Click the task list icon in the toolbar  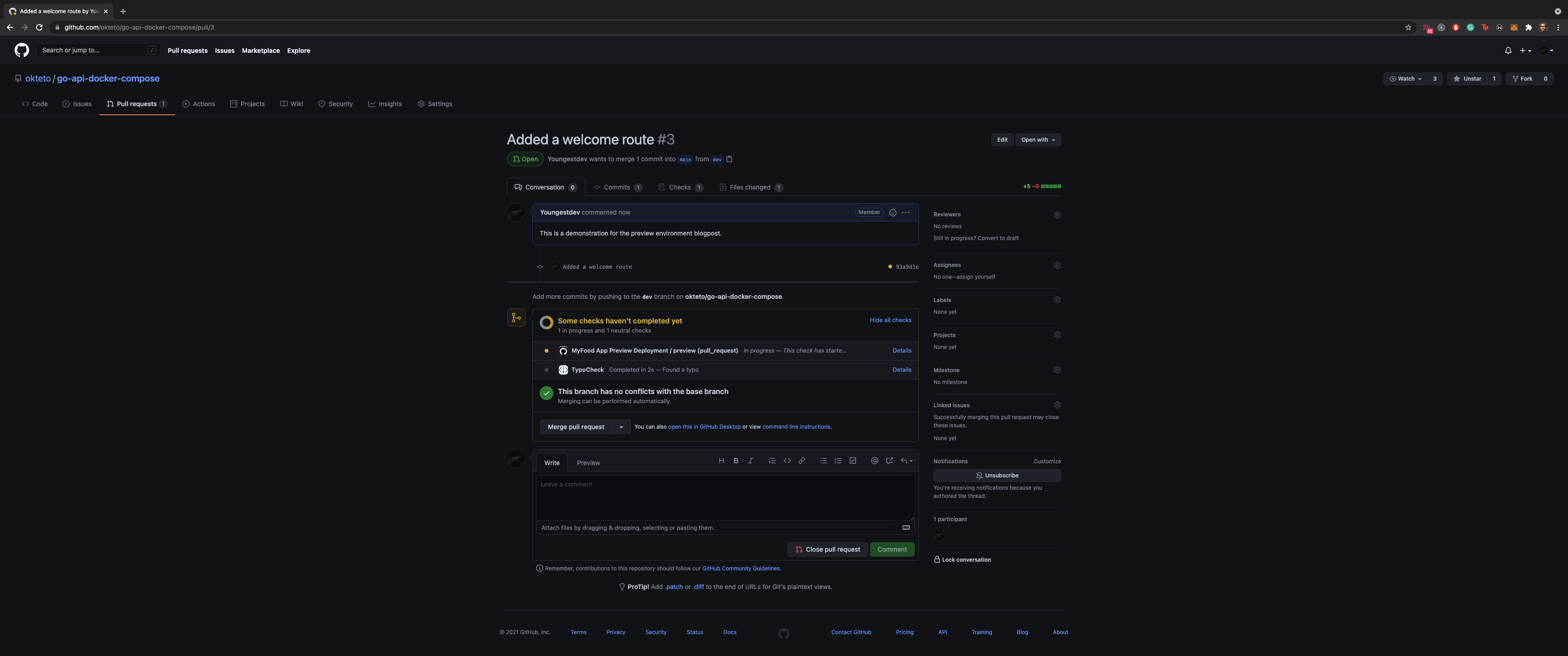pos(853,461)
